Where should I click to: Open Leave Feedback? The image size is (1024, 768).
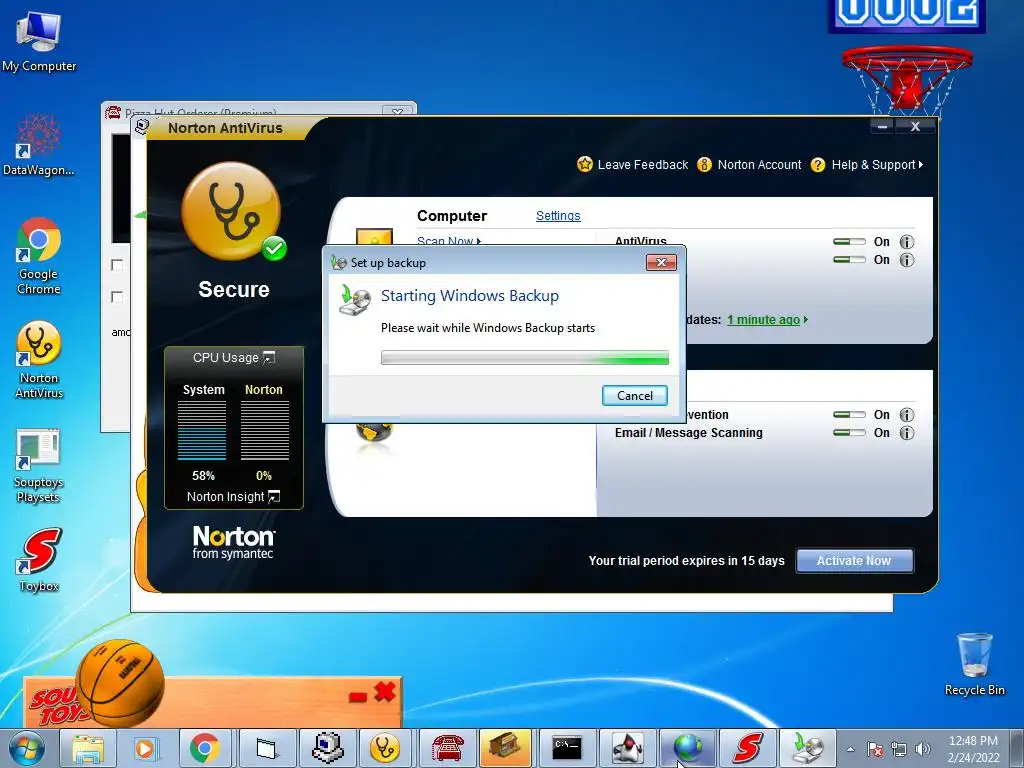(633, 165)
